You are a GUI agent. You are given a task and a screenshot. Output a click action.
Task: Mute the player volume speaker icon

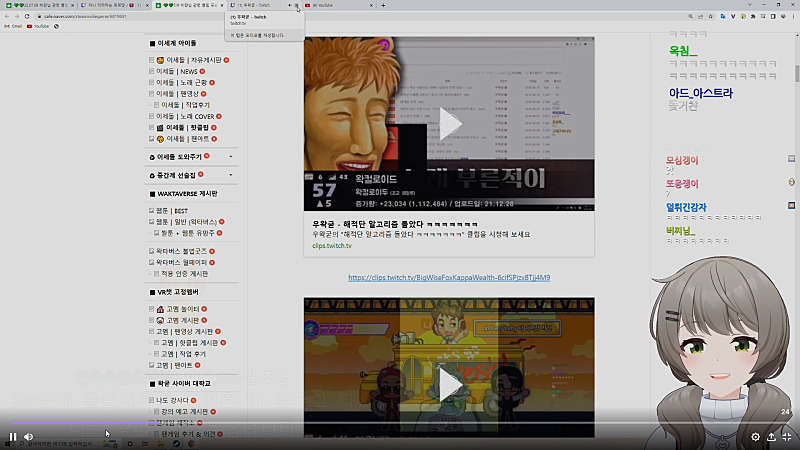(x=29, y=437)
